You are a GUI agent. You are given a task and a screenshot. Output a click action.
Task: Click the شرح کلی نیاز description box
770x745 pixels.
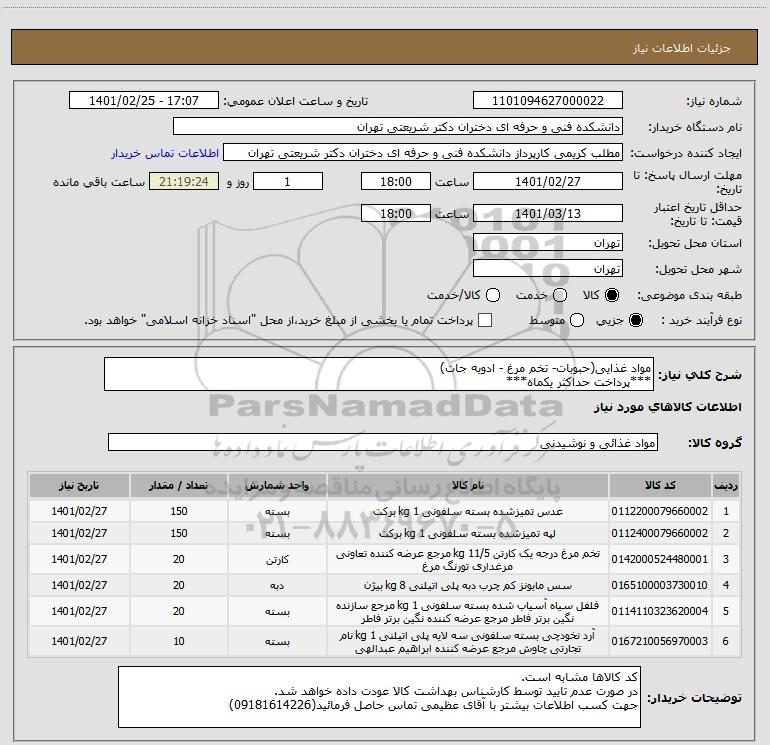tap(379, 375)
